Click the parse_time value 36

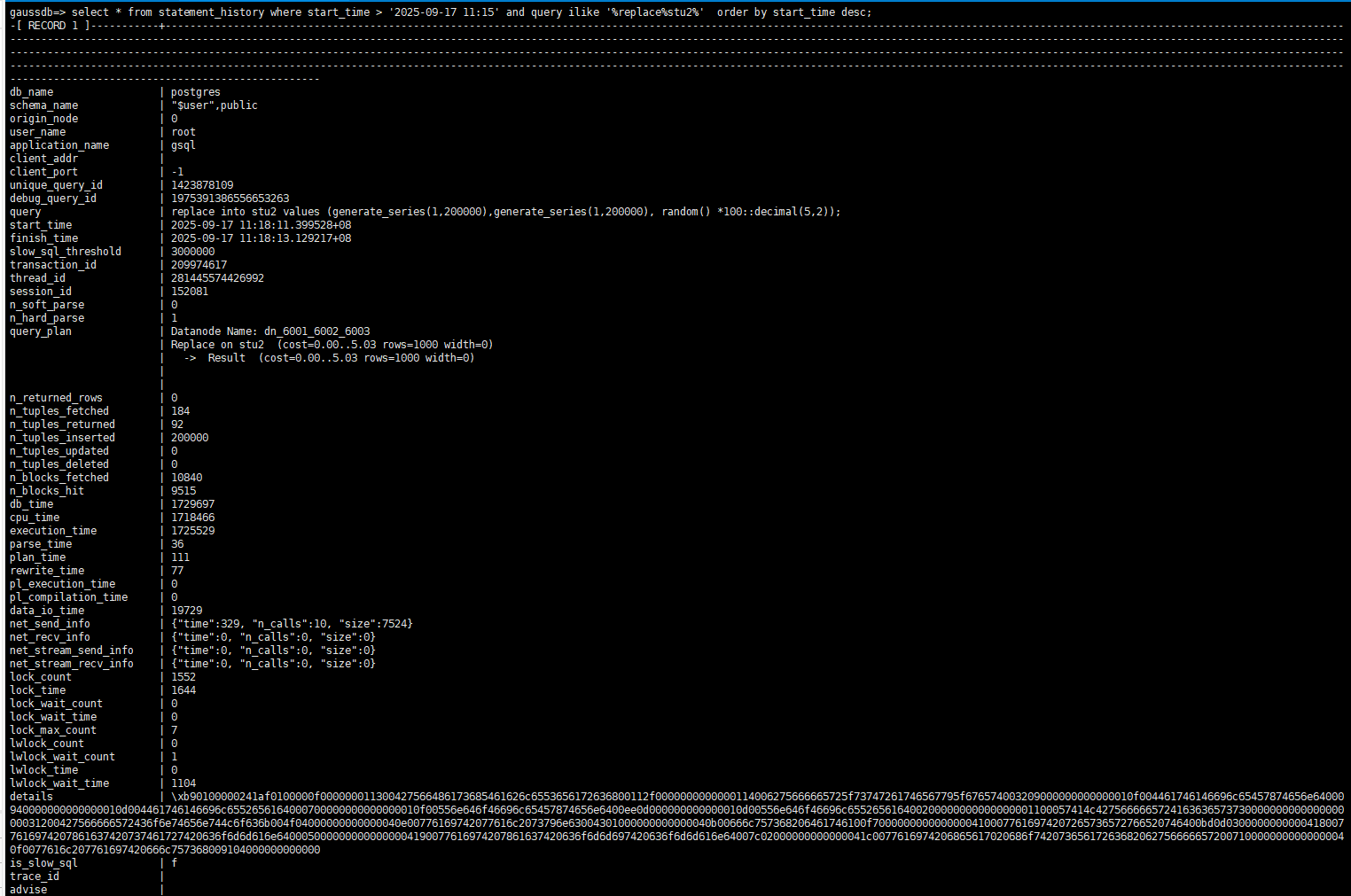[x=177, y=544]
